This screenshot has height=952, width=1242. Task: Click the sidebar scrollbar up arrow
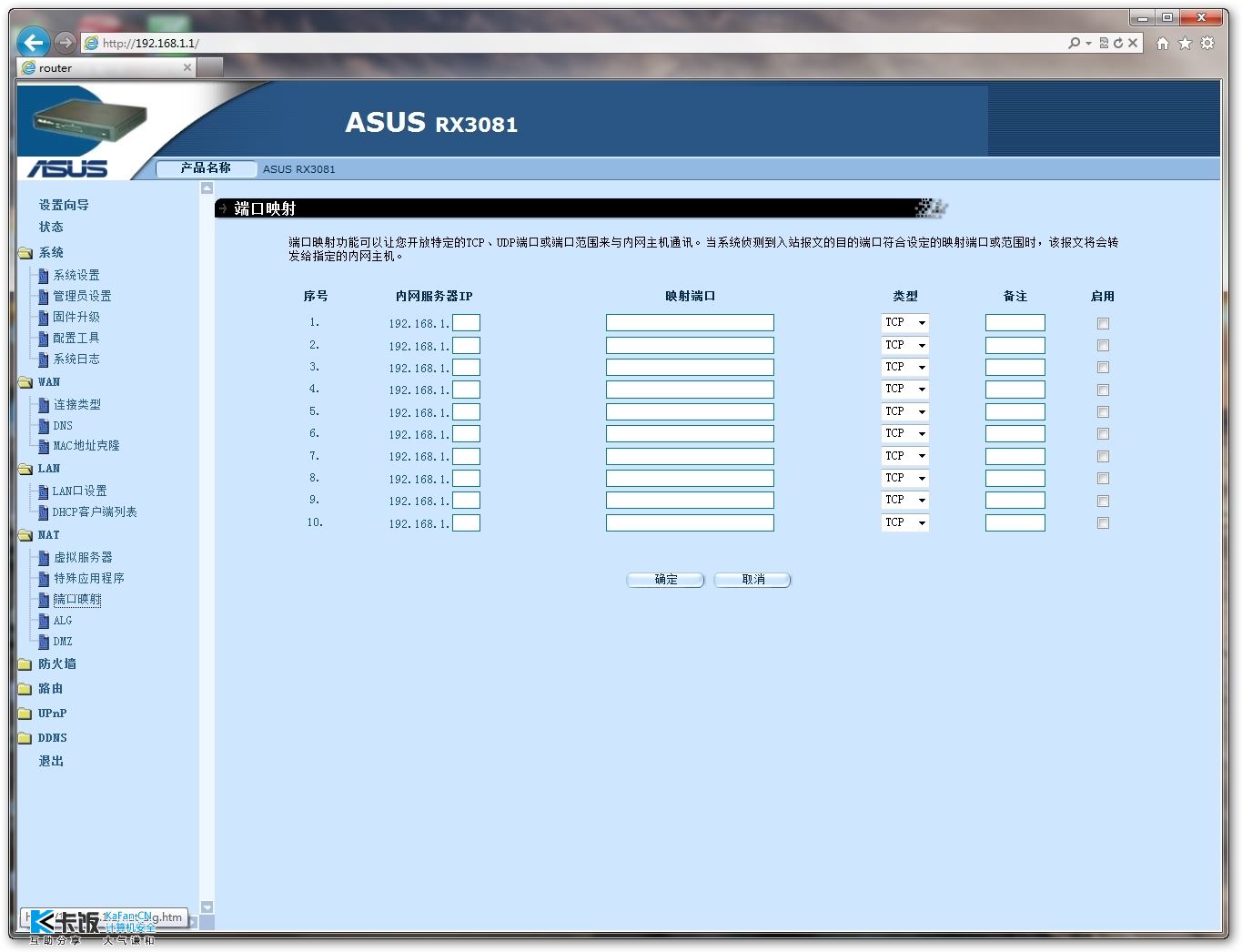tap(207, 188)
